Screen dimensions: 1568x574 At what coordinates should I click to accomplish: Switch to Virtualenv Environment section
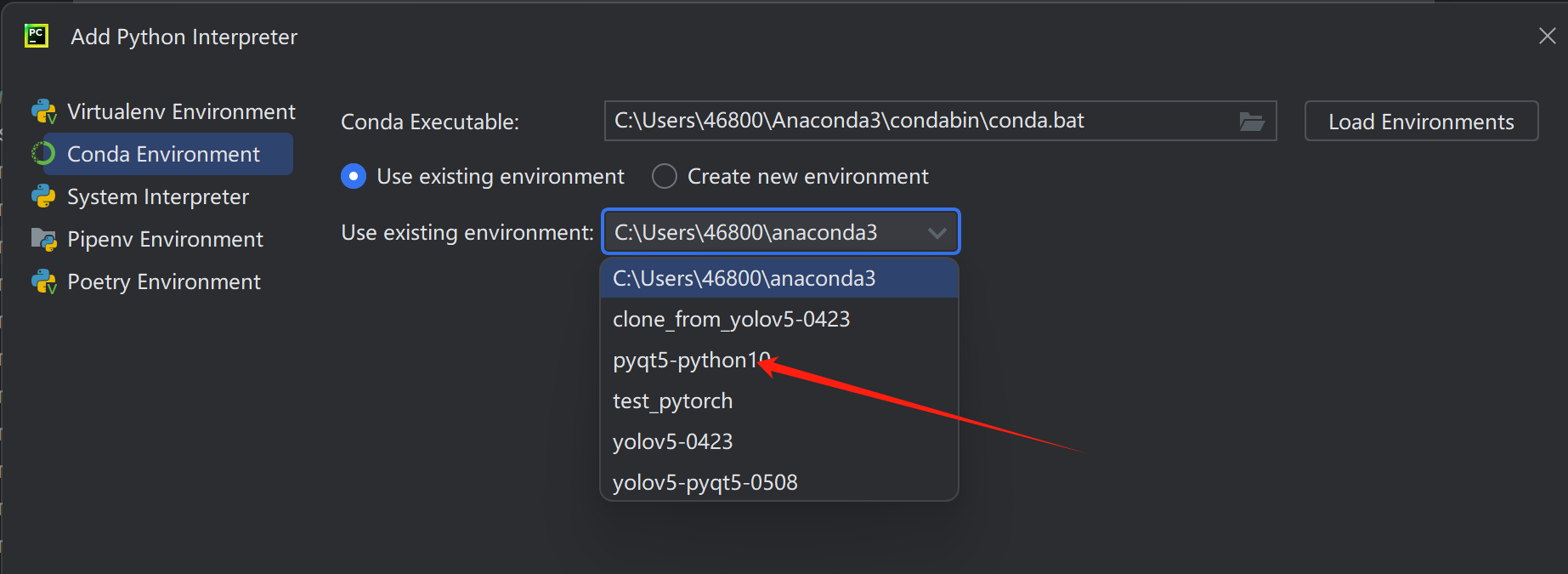(x=180, y=111)
